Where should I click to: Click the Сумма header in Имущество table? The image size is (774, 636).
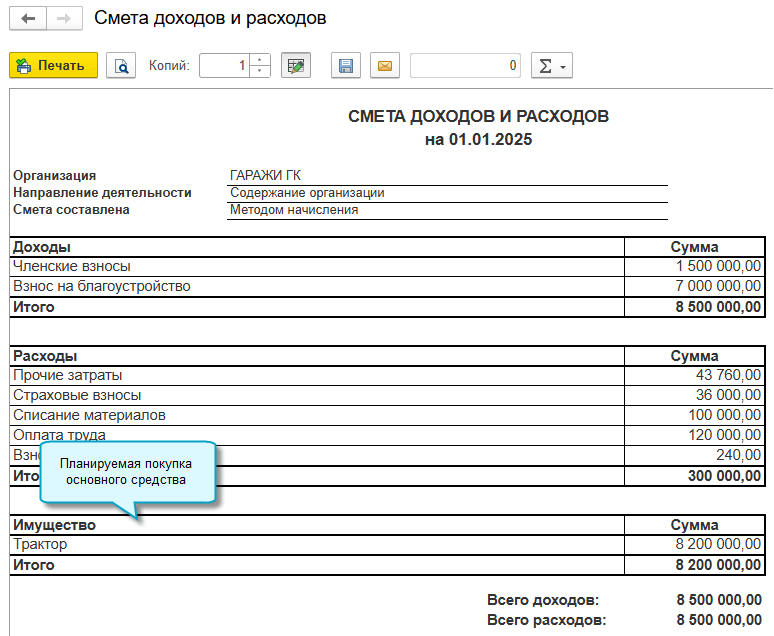695,525
